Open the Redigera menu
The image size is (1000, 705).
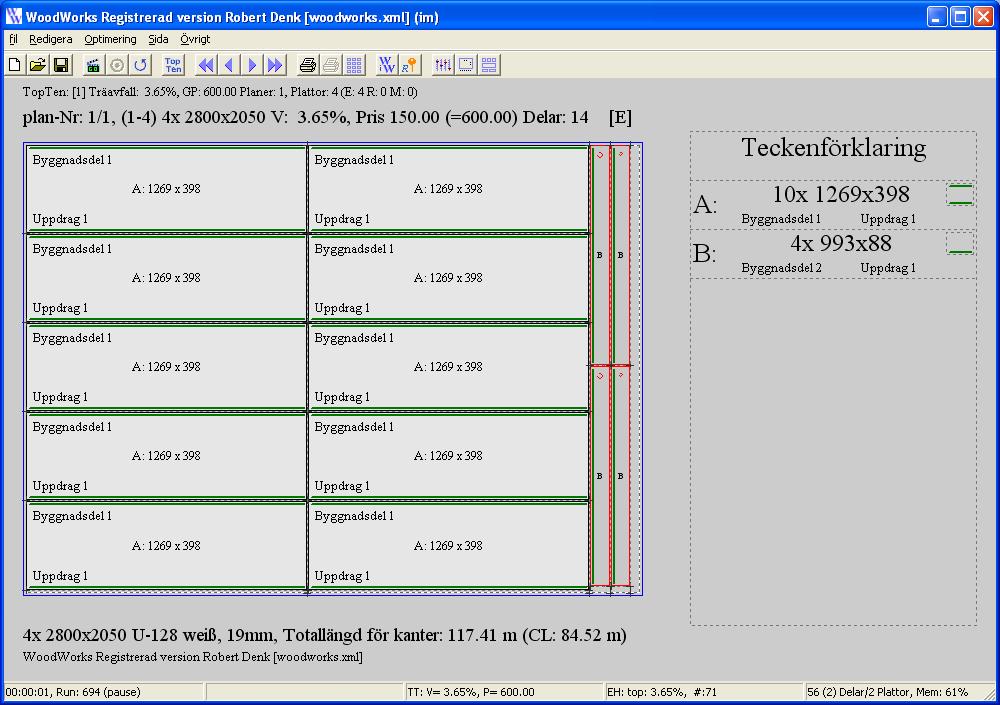pos(50,39)
